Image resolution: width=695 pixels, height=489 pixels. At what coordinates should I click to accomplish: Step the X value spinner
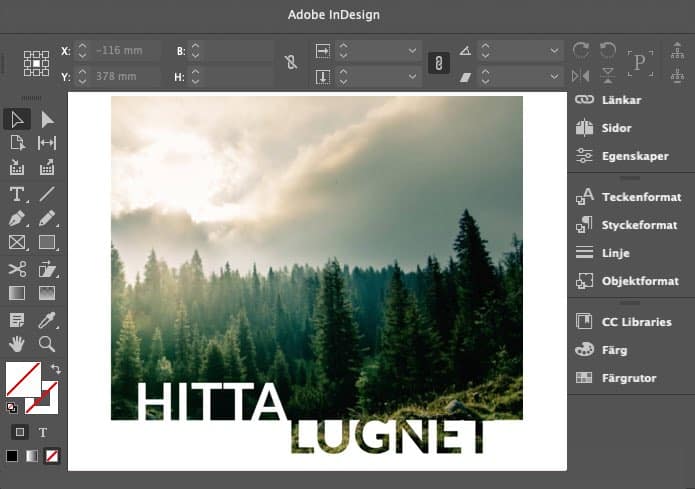82,51
